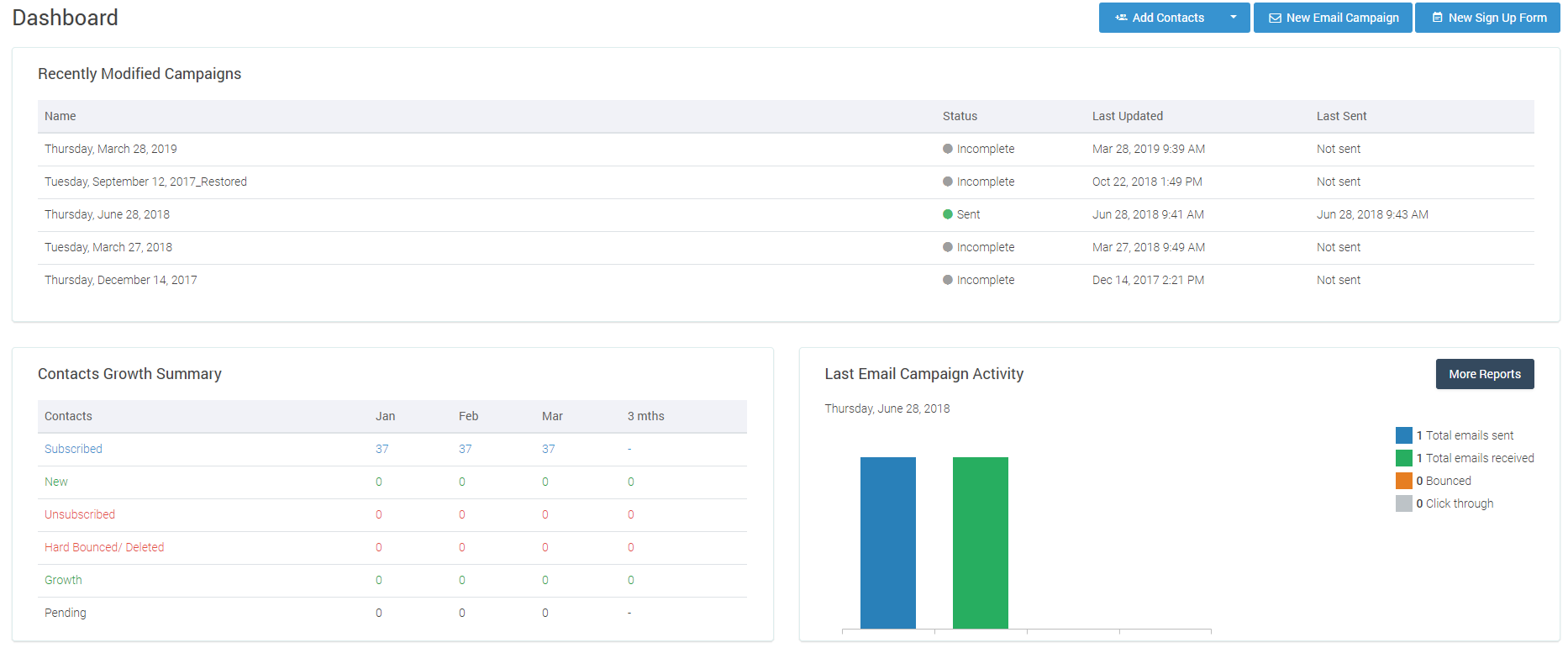Expand the Add Contacts dropdown arrow
Viewport: 1568px width, 648px height.
(x=1234, y=18)
